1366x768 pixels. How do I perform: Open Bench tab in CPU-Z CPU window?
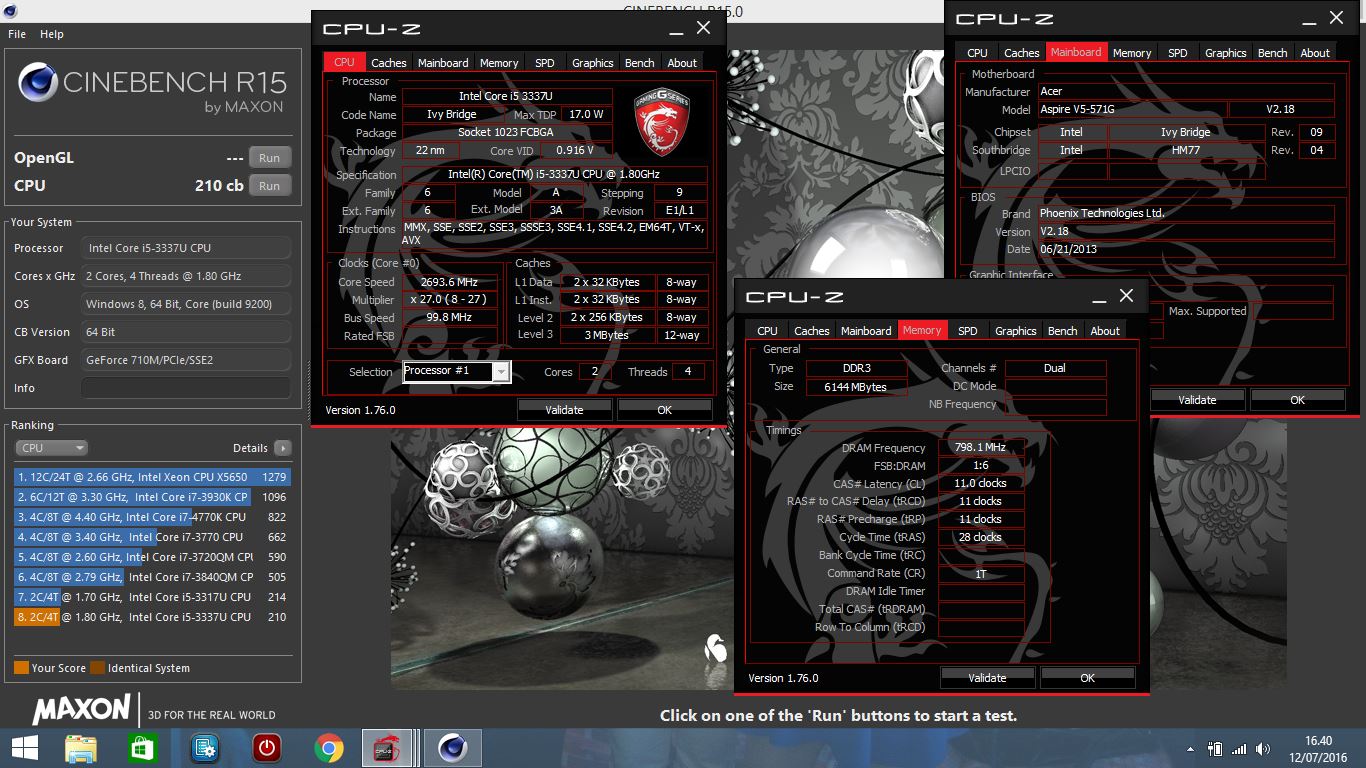pos(639,62)
